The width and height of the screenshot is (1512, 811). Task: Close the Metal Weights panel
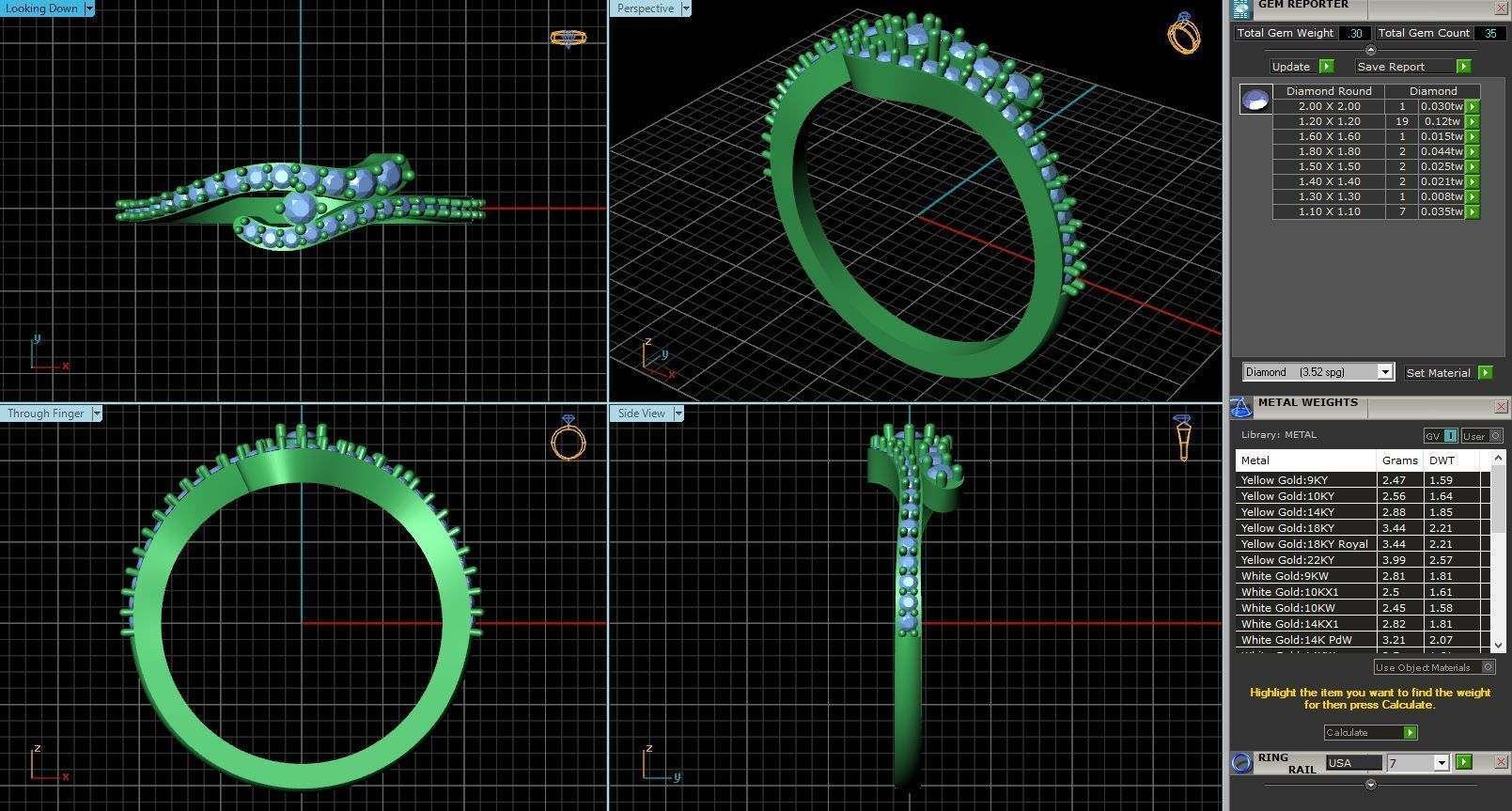tap(1501, 407)
